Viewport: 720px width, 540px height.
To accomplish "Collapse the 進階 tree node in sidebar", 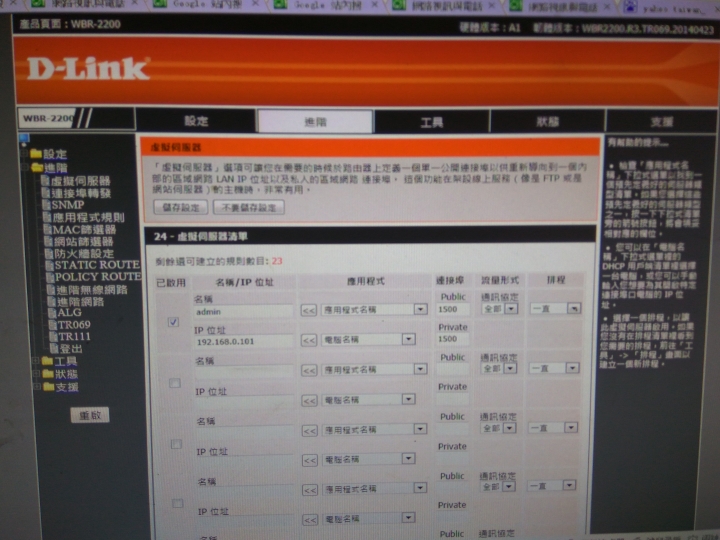I will pyautogui.click(x=26, y=167).
